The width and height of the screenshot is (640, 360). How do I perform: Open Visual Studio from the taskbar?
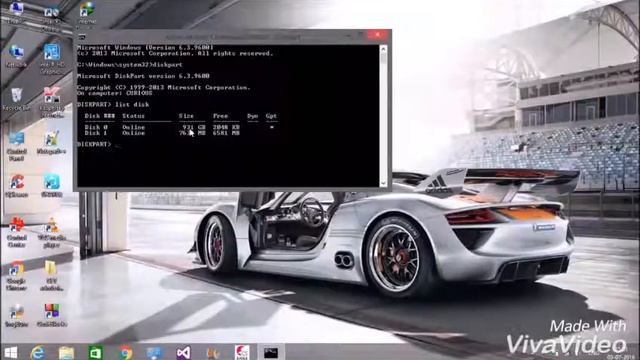point(183,352)
